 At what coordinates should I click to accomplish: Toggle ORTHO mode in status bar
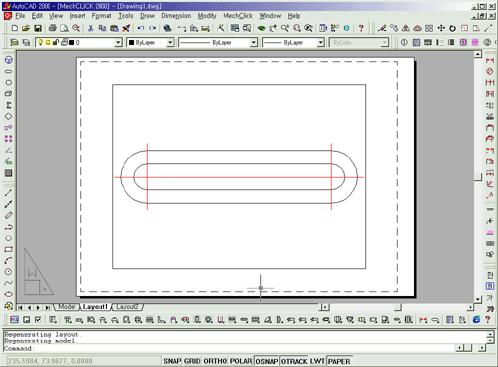pos(215,361)
